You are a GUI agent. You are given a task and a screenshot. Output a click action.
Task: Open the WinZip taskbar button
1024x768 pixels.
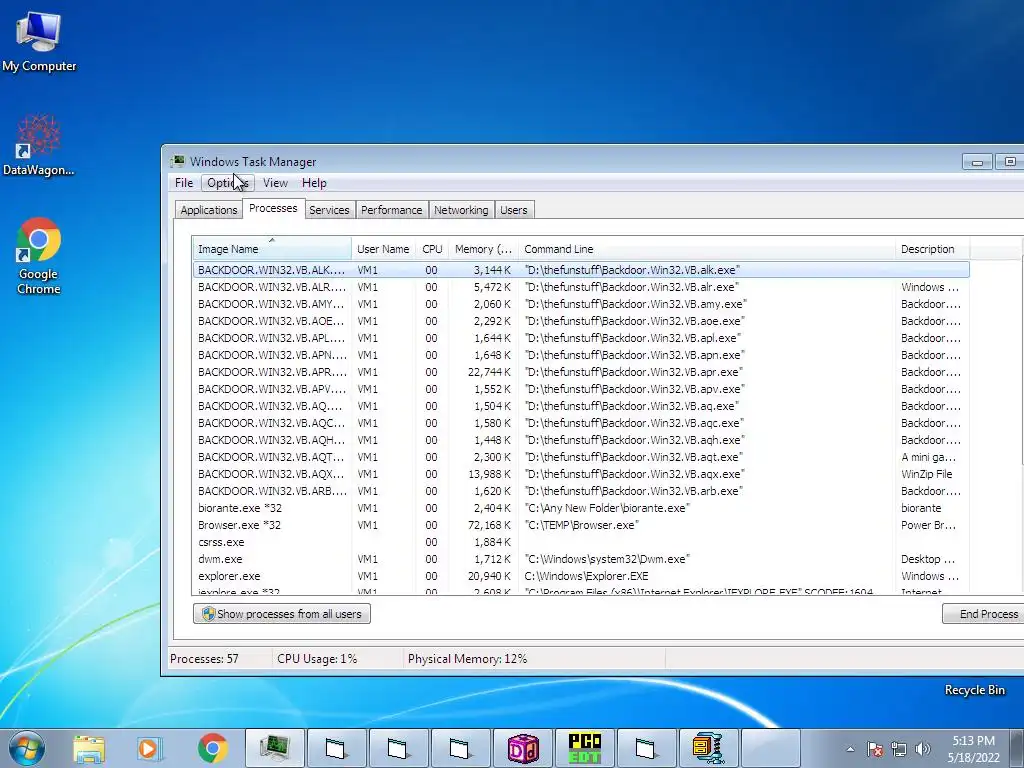[x=709, y=748]
